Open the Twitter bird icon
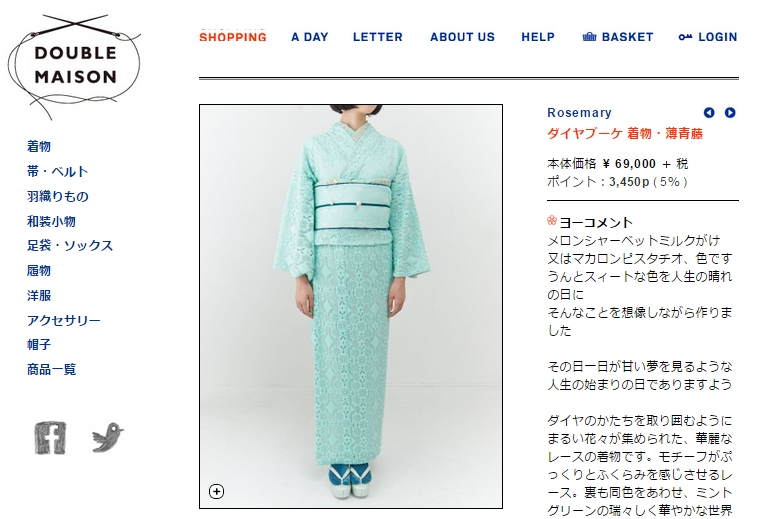 coord(108,437)
